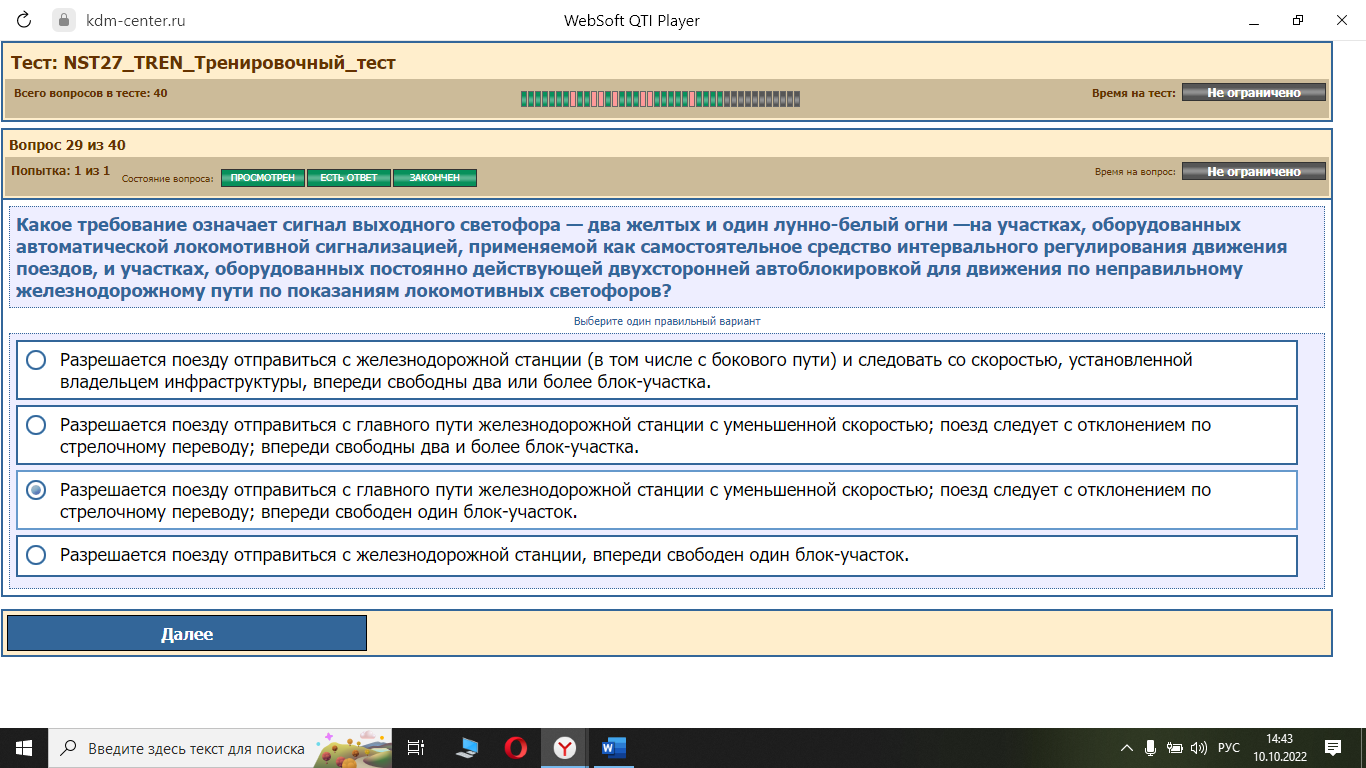Select the radio ending "отклонением… впереди свободен один блок-участок"

click(36, 490)
